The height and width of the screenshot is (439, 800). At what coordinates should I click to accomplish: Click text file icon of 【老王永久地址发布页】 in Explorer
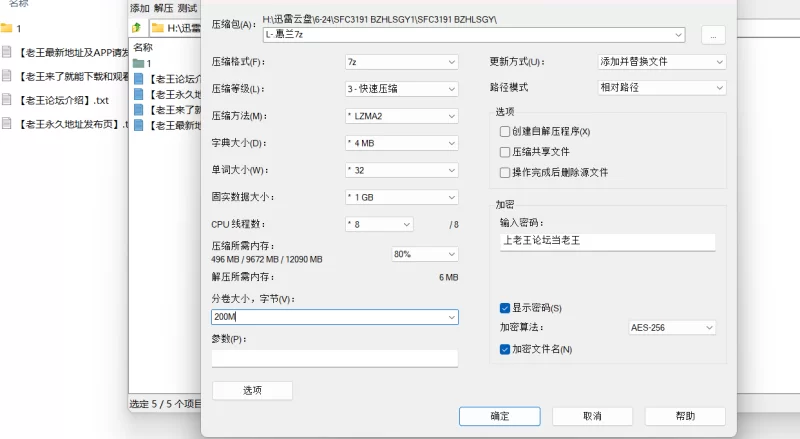[7, 124]
